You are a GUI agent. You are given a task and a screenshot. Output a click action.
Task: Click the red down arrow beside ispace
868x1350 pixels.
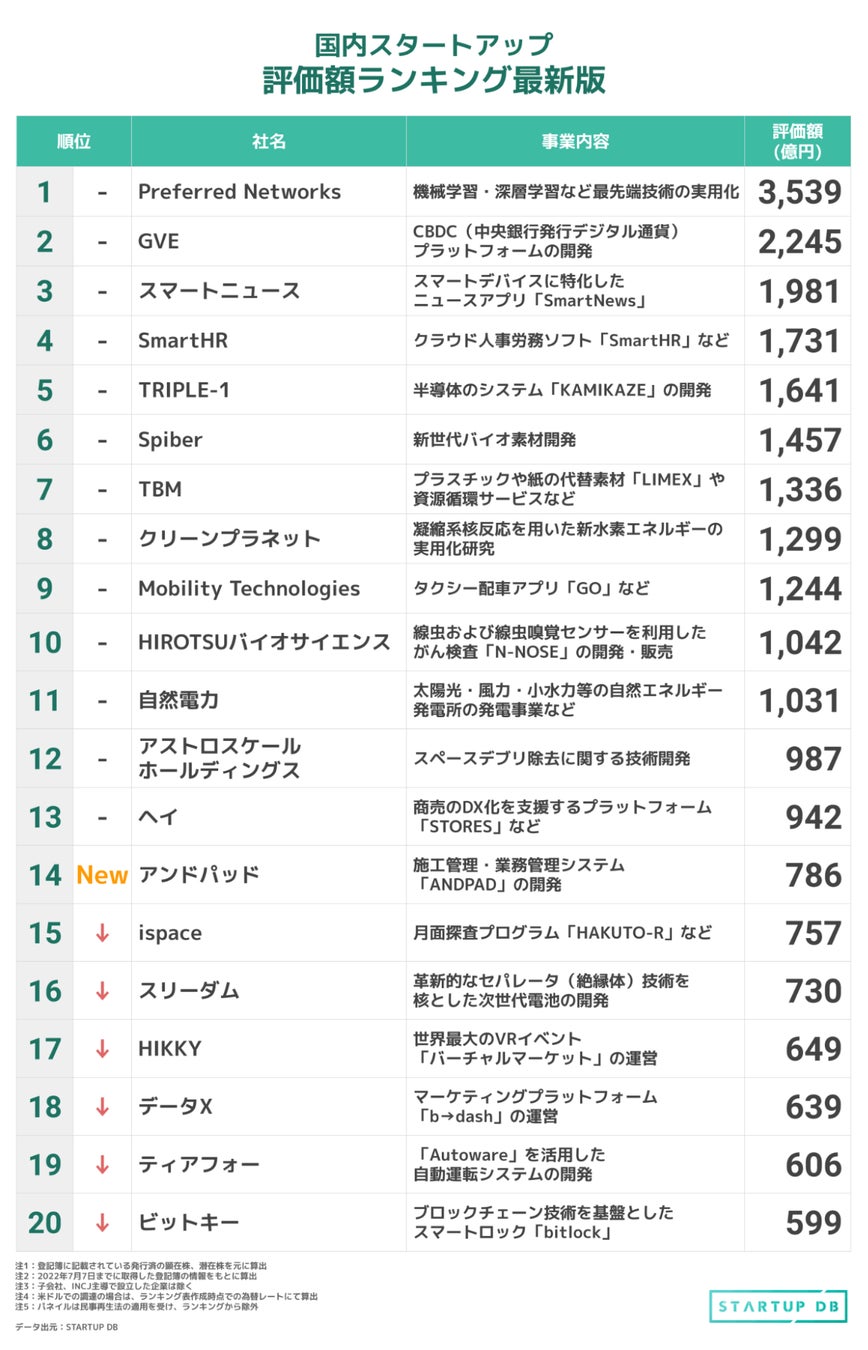coord(102,933)
